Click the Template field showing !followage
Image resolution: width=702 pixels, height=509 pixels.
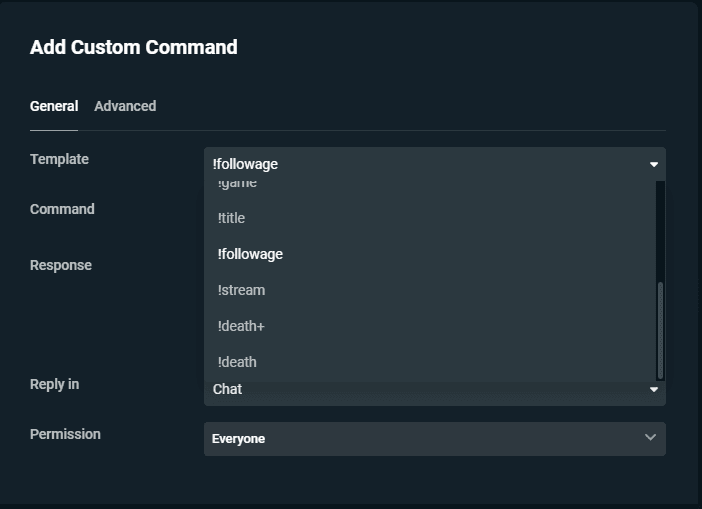pos(420,164)
